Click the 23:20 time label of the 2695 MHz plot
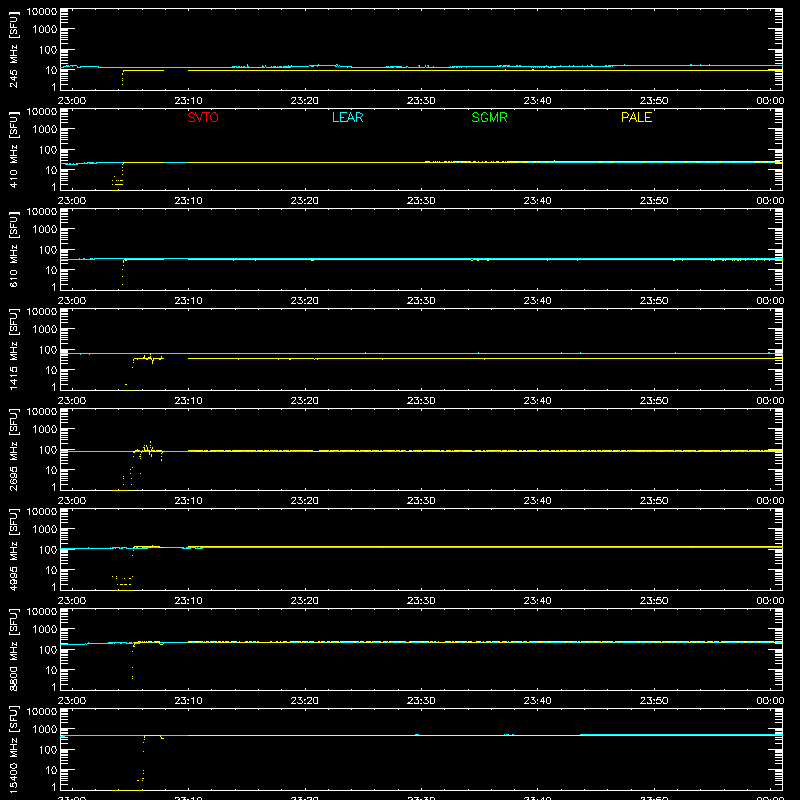 coord(305,501)
